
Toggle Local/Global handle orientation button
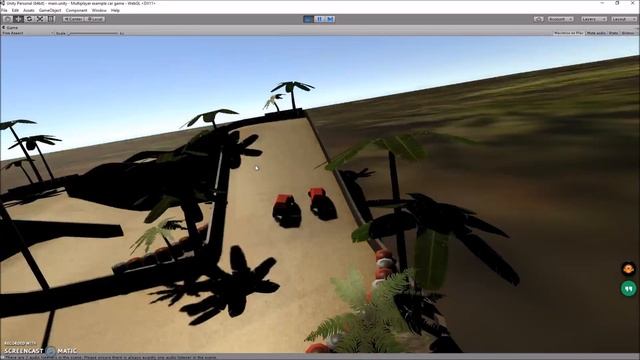95,19
